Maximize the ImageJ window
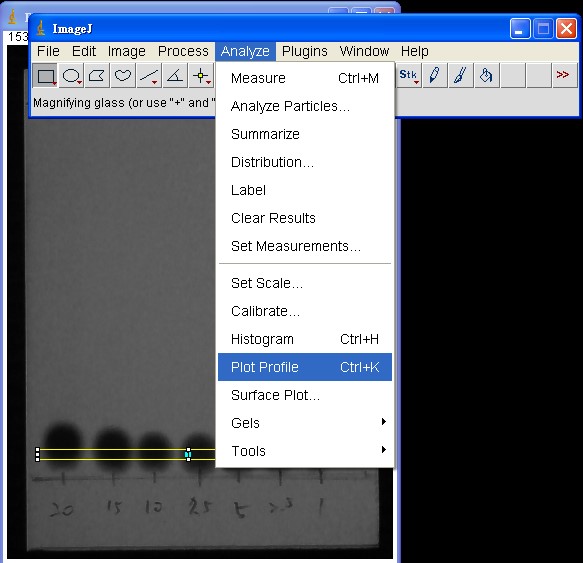 [x=543, y=28]
